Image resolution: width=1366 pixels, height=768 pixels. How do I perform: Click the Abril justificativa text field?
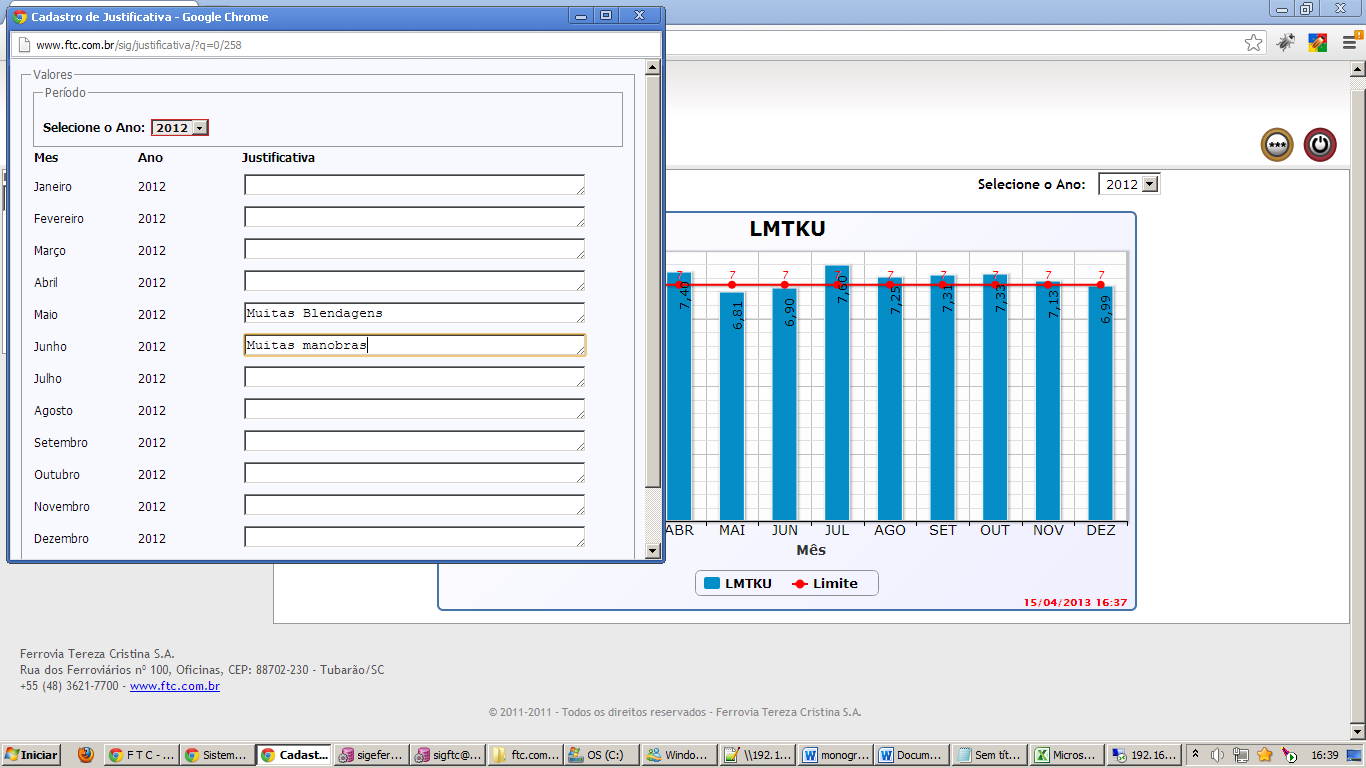click(415, 281)
